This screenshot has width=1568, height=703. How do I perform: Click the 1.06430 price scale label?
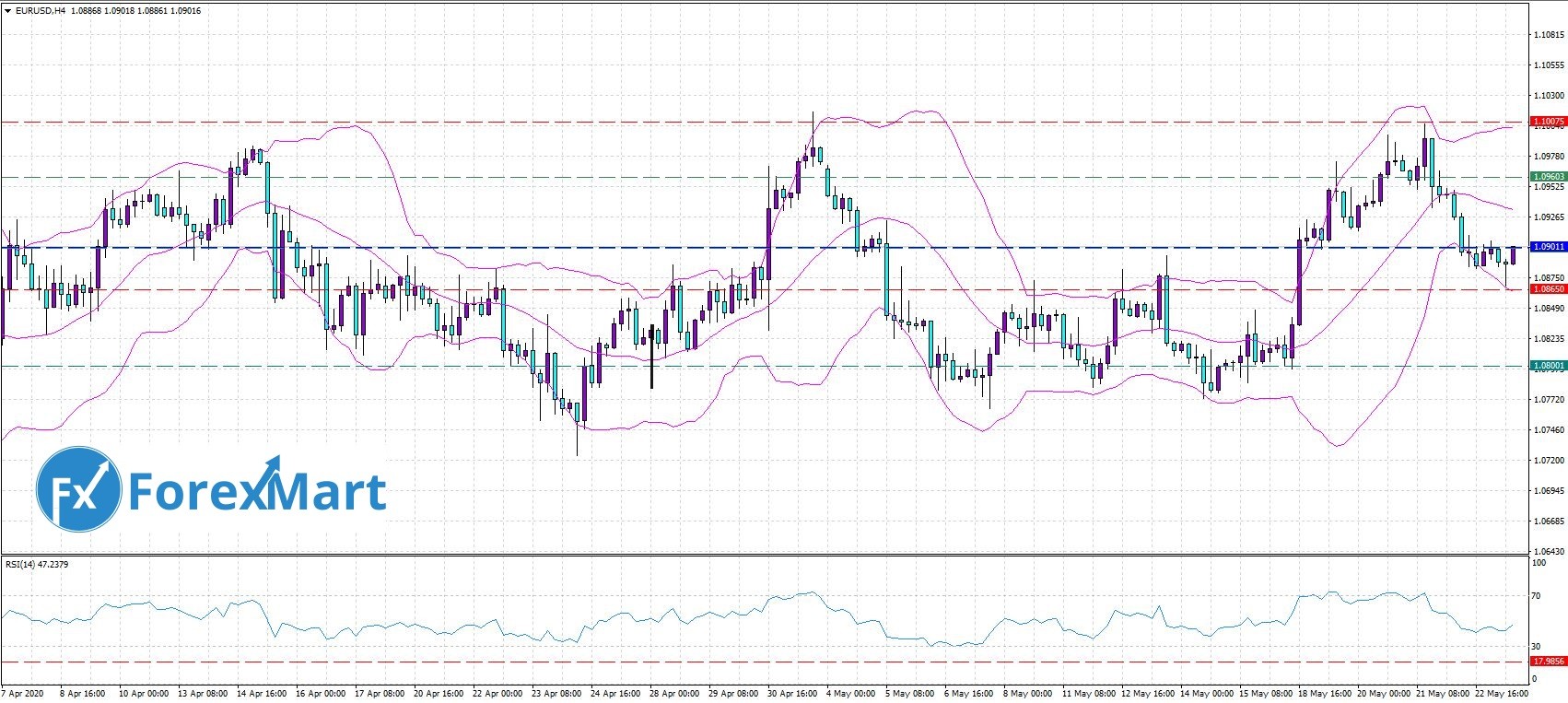coord(1548,551)
